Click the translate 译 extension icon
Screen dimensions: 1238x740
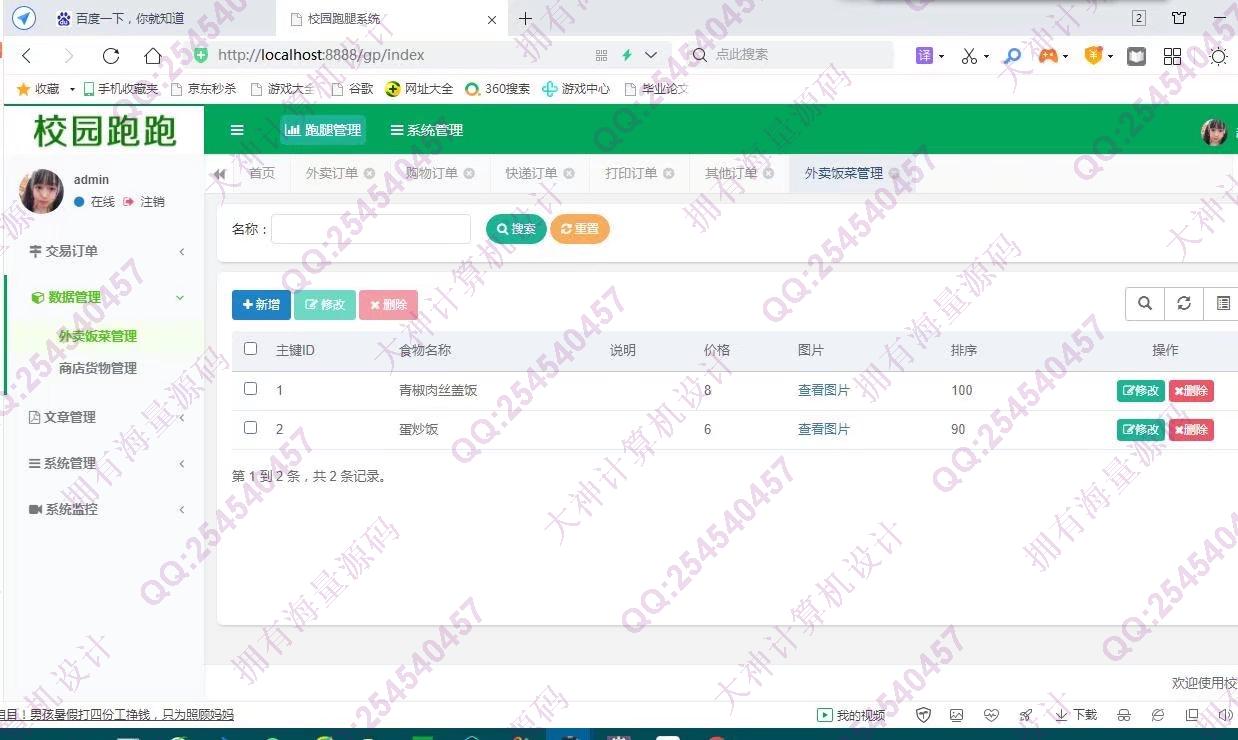pyautogui.click(x=925, y=56)
